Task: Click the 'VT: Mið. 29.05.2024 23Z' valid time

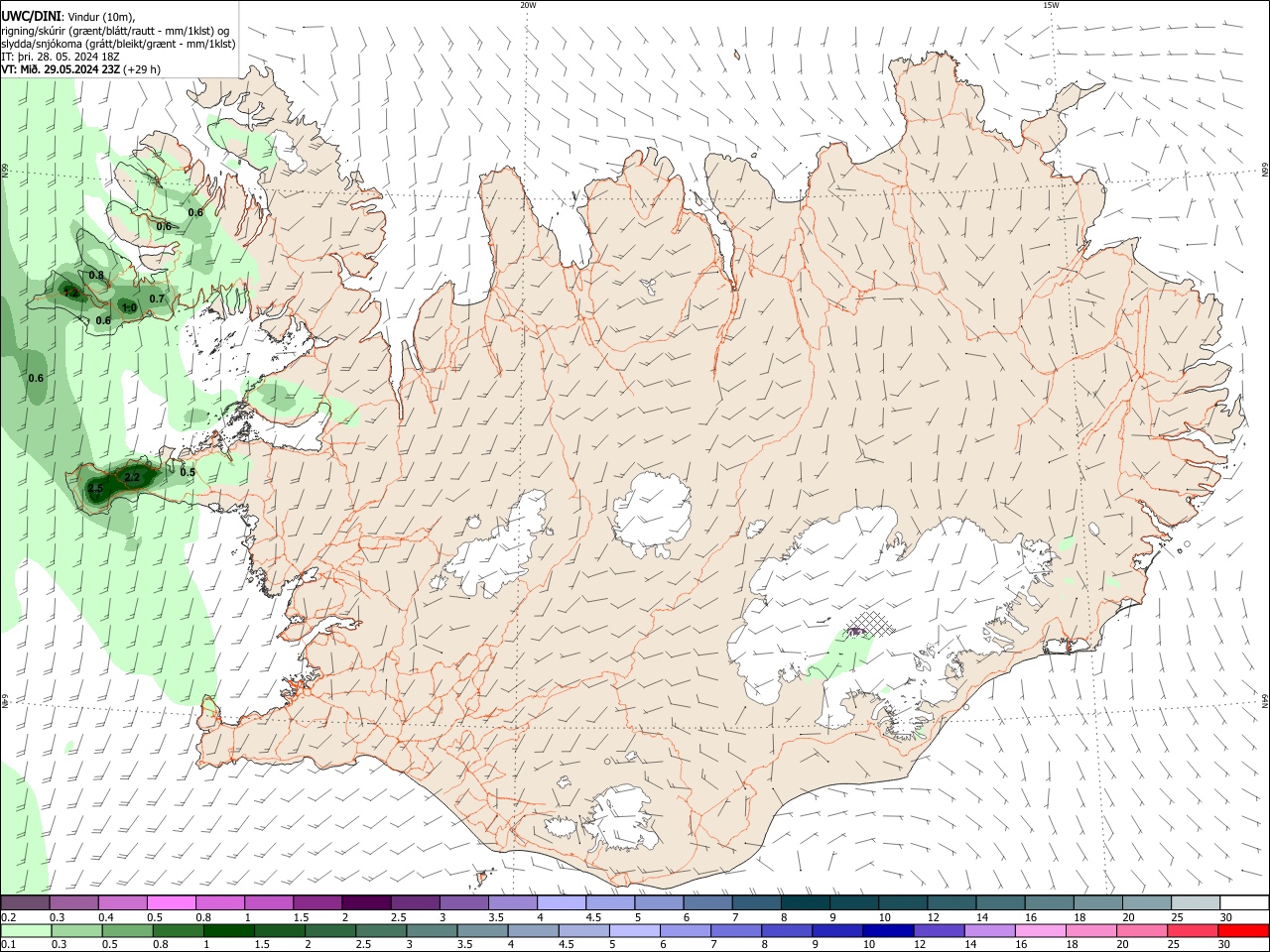Action: pyautogui.click(x=61, y=70)
